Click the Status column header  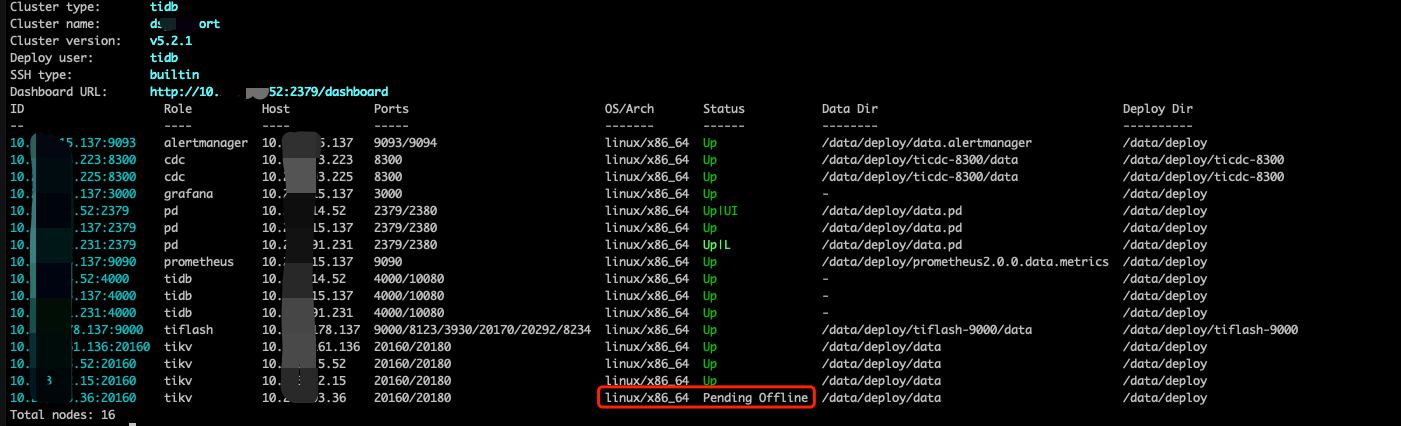[724, 108]
